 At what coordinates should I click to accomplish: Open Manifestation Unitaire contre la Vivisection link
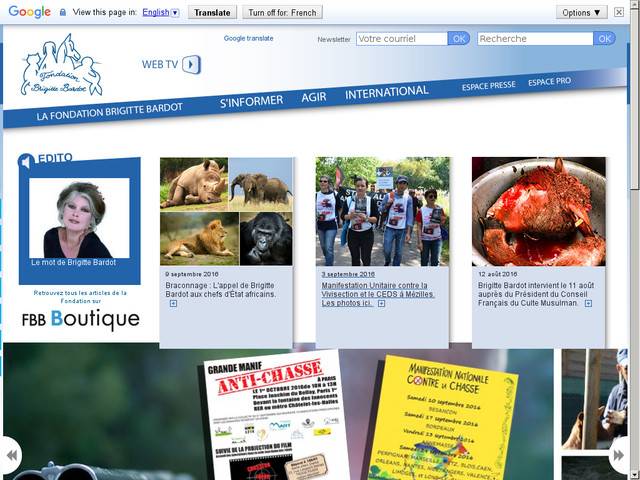pyautogui.click(x=378, y=294)
